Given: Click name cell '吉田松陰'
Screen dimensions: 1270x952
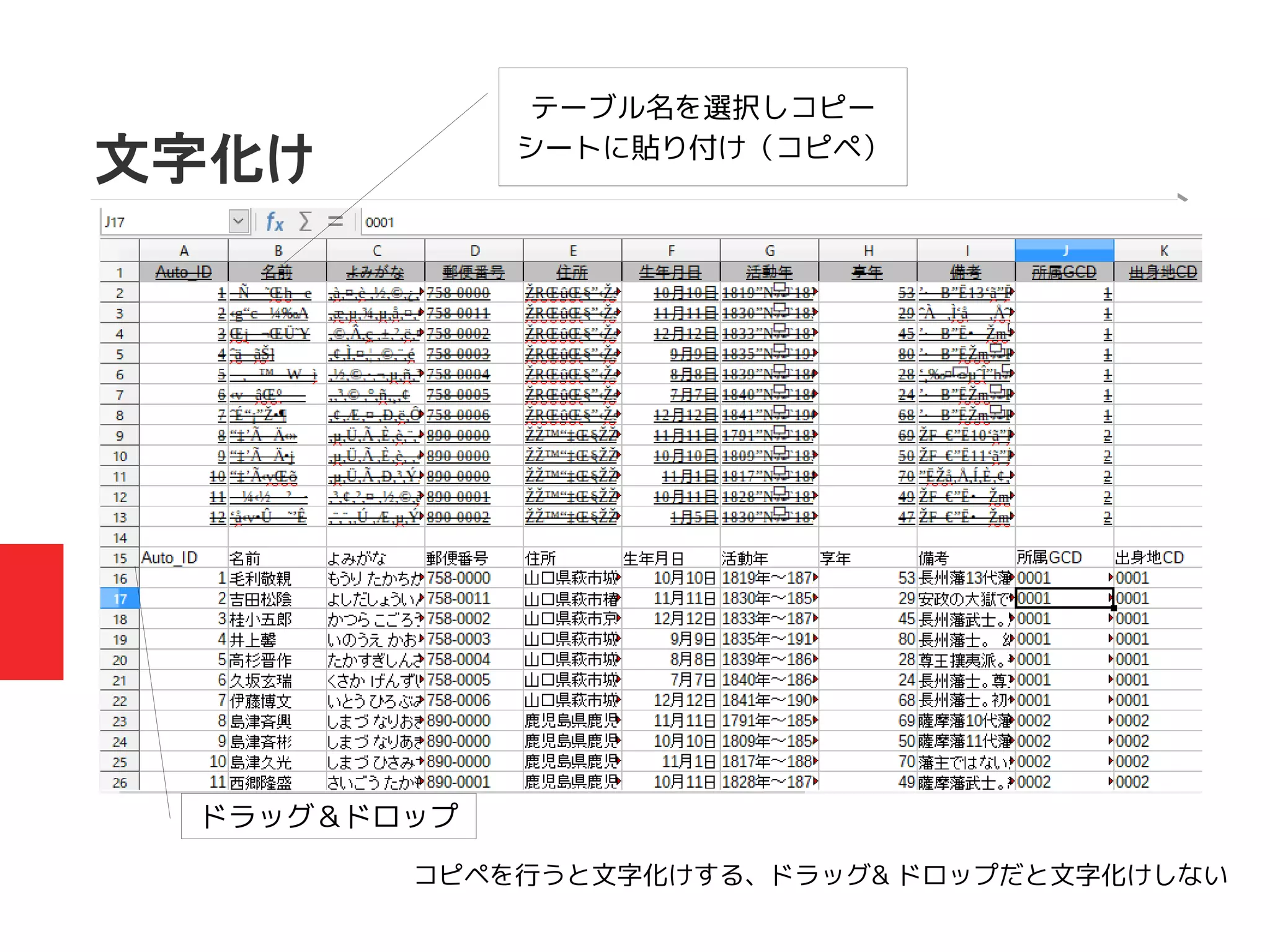Looking at the screenshot, I should (x=277, y=599).
